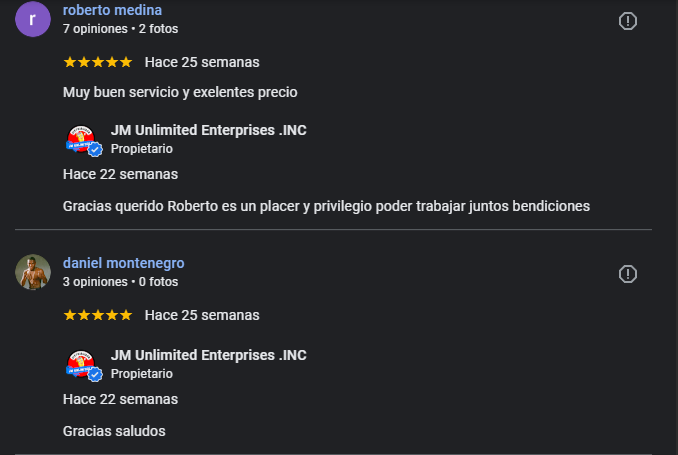Click the "Gracias saludos" owner reply

point(113,431)
